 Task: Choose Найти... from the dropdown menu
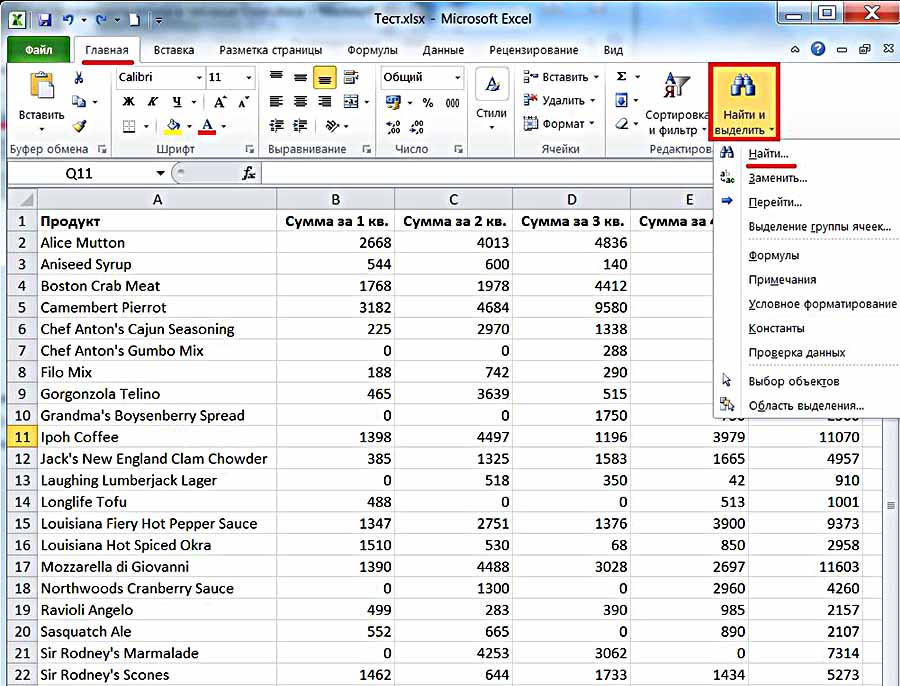pyautogui.click(x=768, y=154)
